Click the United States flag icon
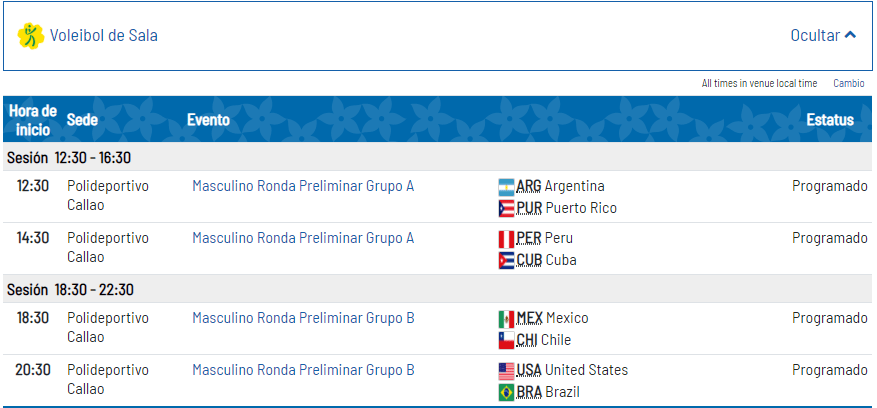Screen dimensions: 877x408 506,371
